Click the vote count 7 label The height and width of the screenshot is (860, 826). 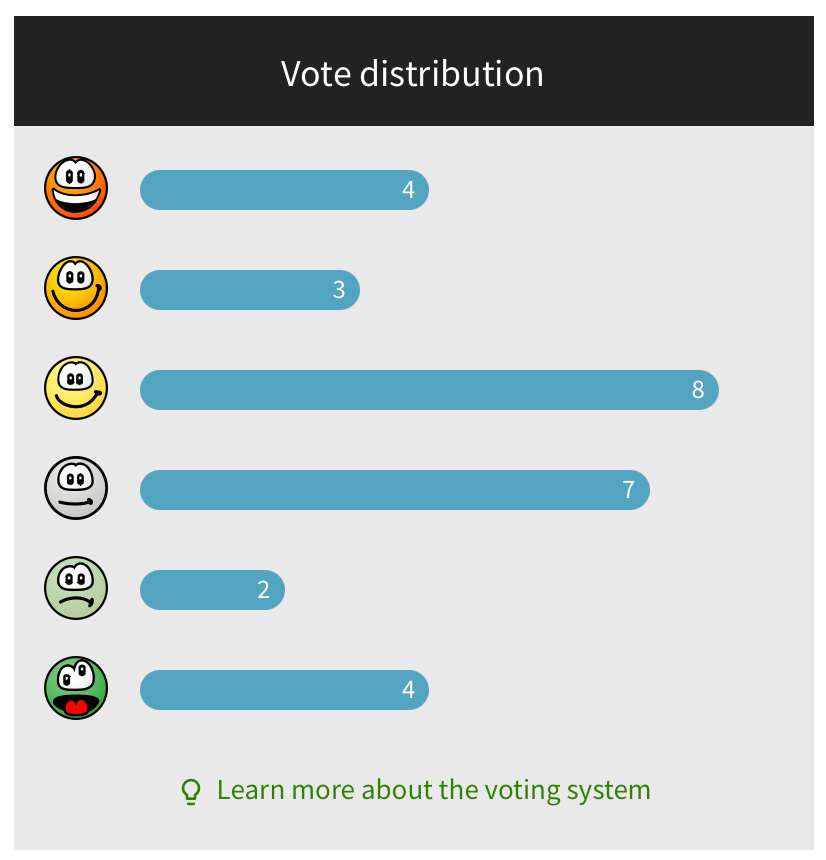click(629, 490)
